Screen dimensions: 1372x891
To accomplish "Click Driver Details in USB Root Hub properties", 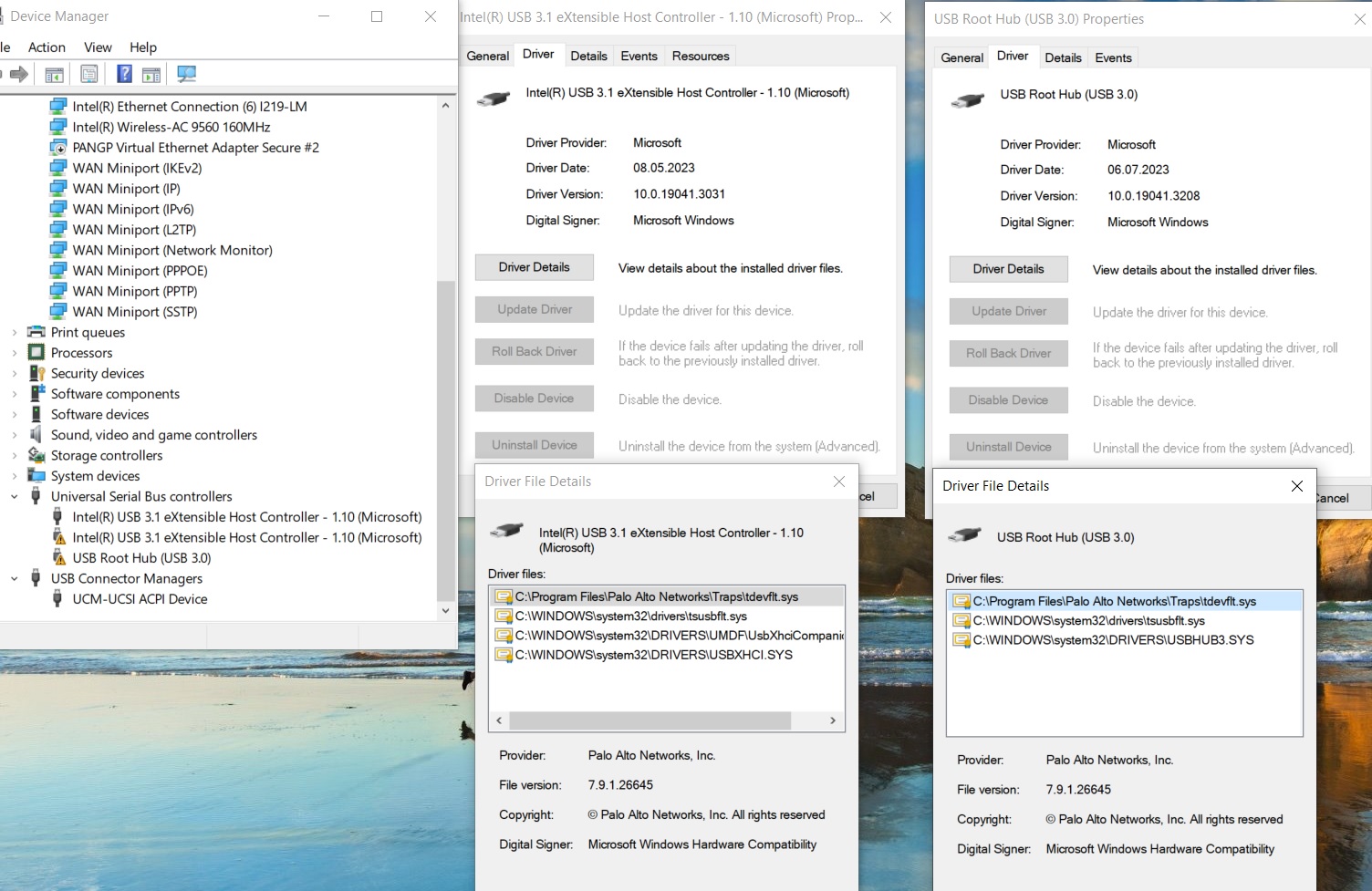I will click(x=1009, y=269).
